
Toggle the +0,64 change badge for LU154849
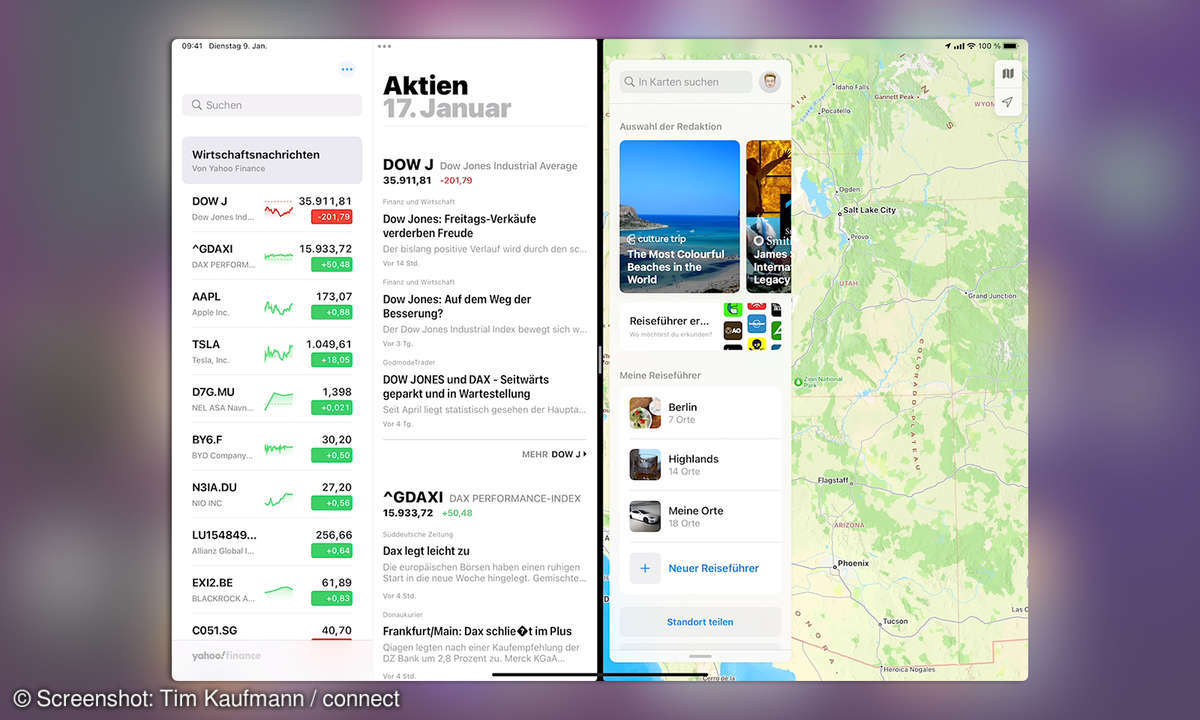click(331, 551)
